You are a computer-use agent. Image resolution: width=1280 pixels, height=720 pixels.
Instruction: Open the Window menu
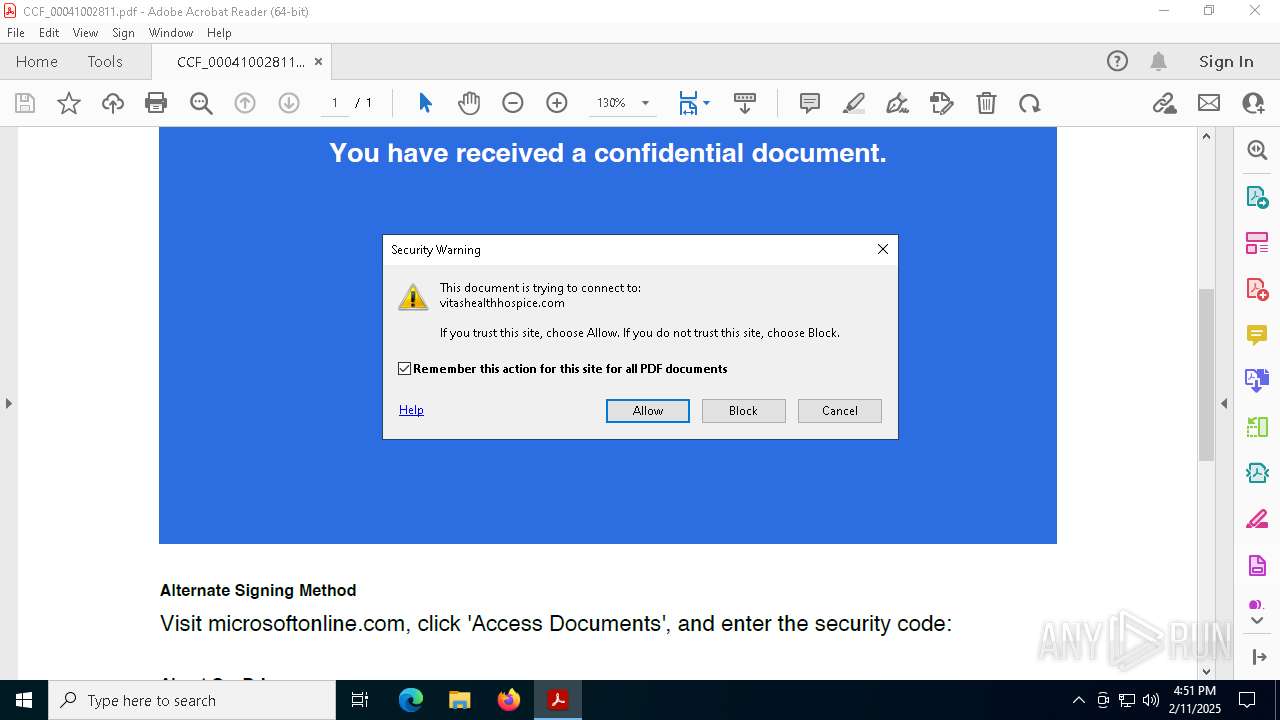tap(171, 32)
